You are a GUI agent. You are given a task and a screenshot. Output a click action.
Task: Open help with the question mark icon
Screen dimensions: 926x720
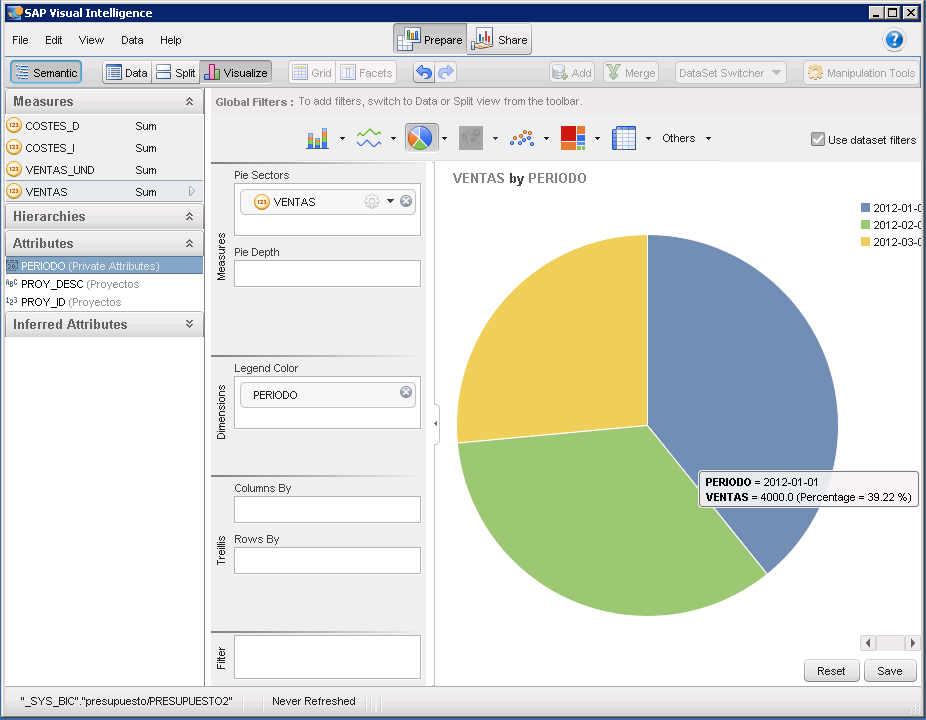(894, 40)
